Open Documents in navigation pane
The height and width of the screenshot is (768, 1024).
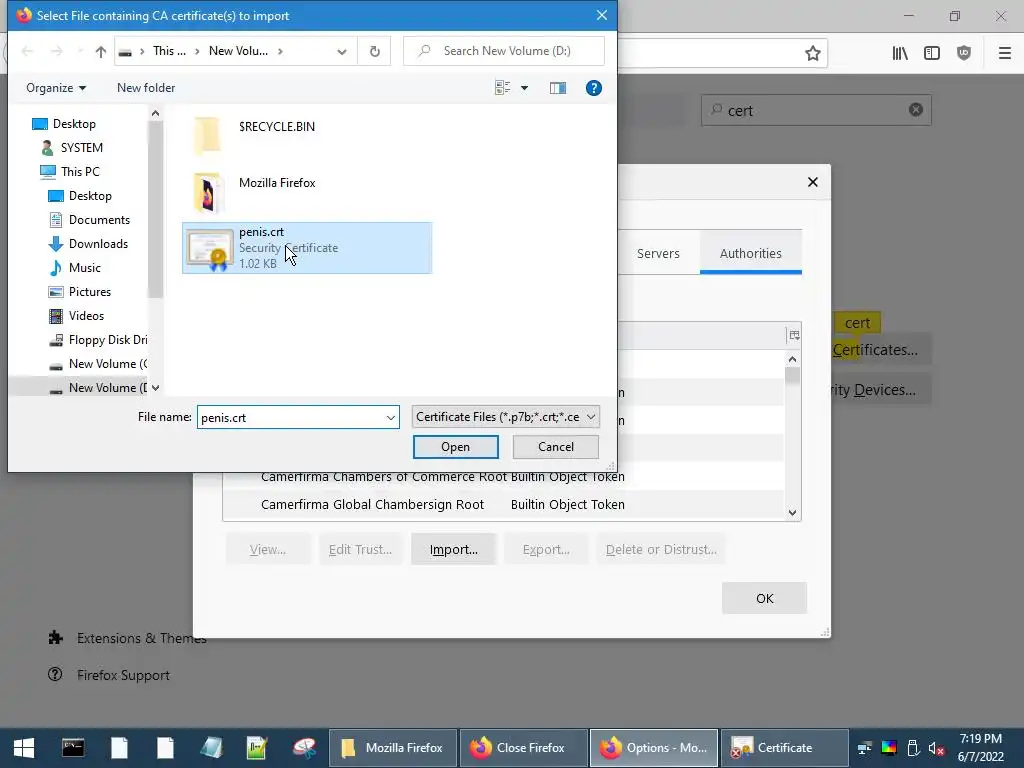point(89,220)
